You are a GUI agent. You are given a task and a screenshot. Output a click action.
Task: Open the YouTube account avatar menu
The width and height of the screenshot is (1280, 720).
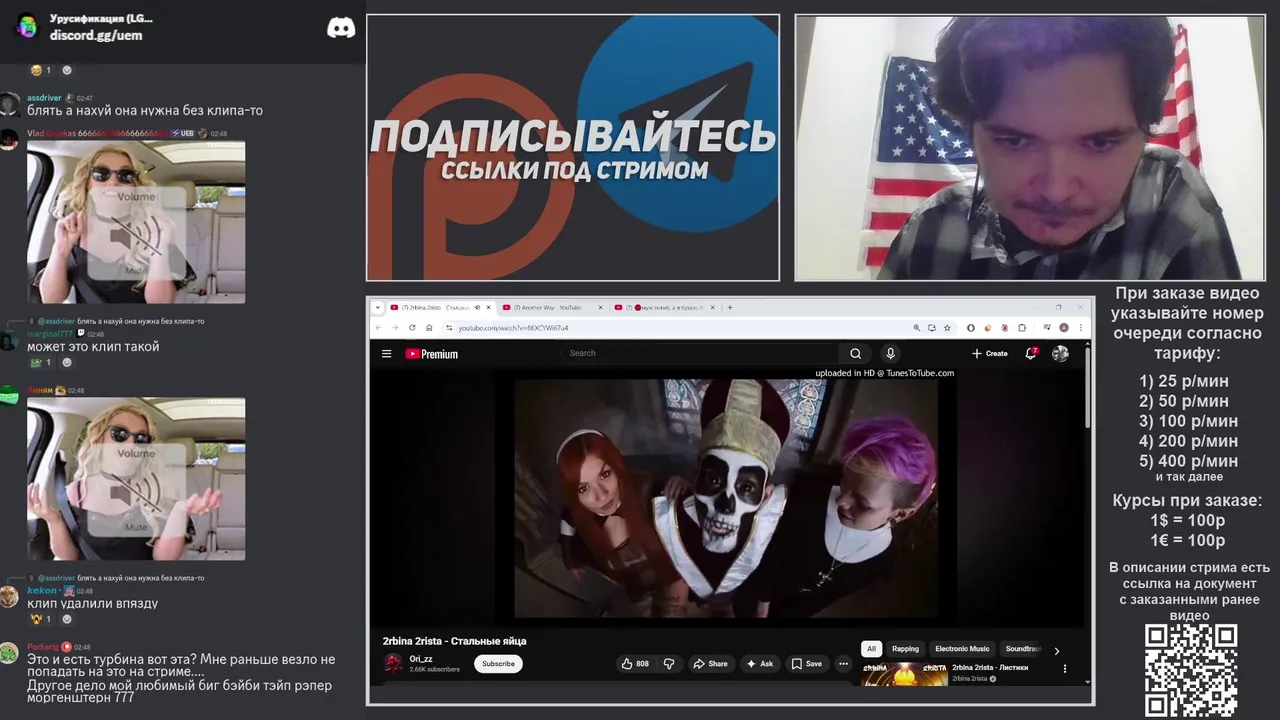coord(1060,353)
